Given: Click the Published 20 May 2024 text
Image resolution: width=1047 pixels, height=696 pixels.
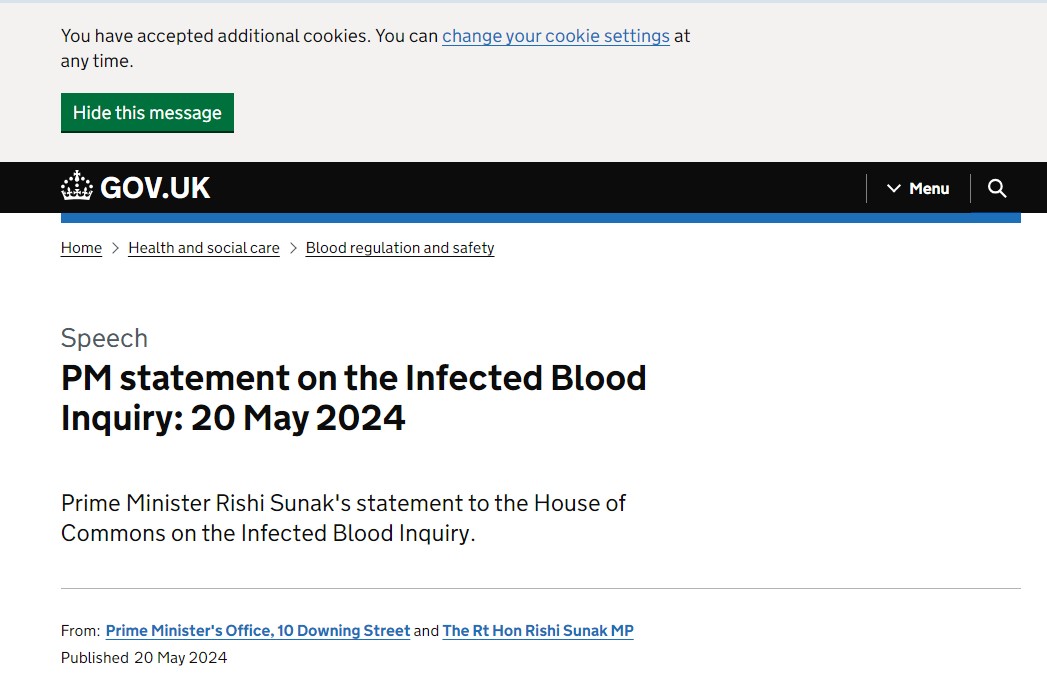Looking at the screenshot, I should point(144,658).
